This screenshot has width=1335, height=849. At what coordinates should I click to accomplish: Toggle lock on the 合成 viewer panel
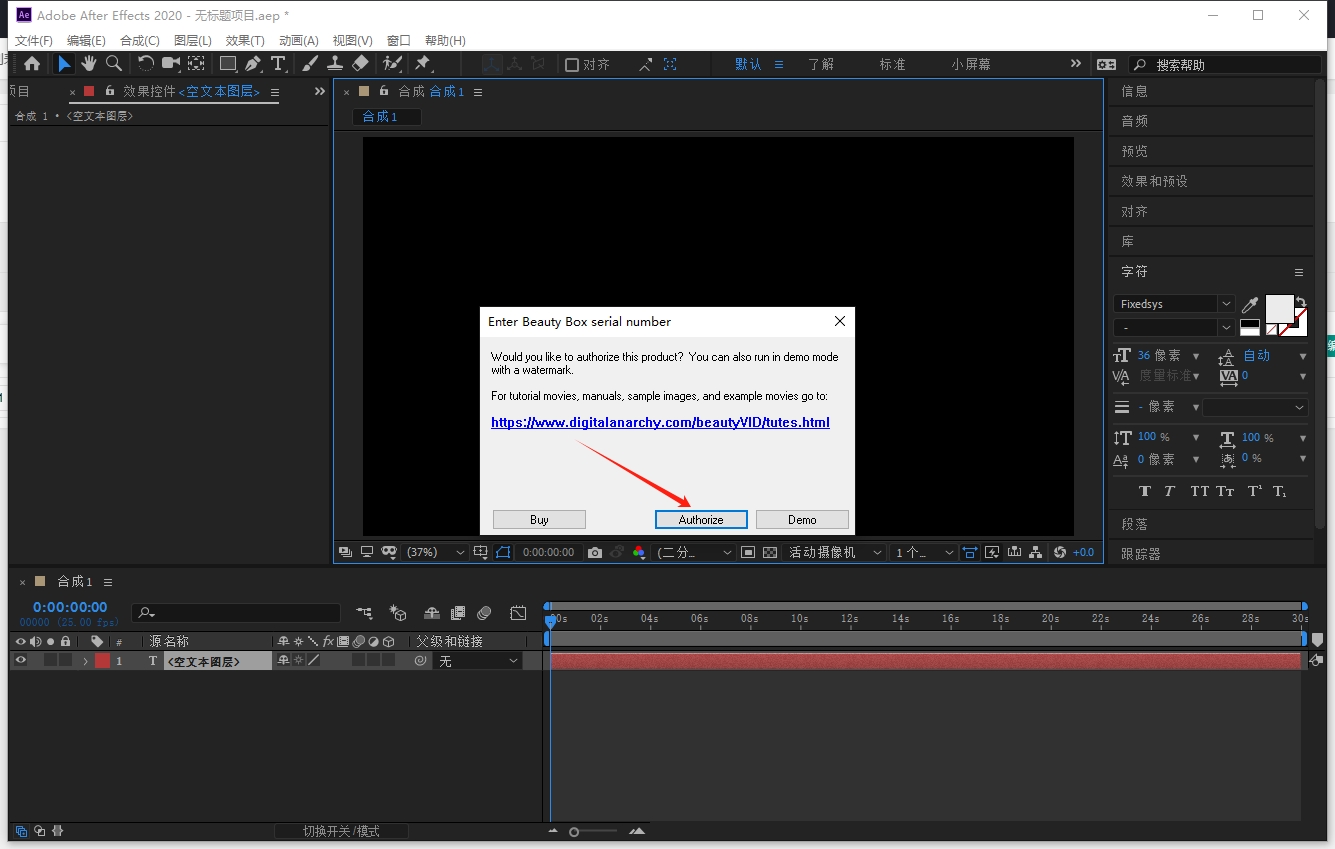384,91
